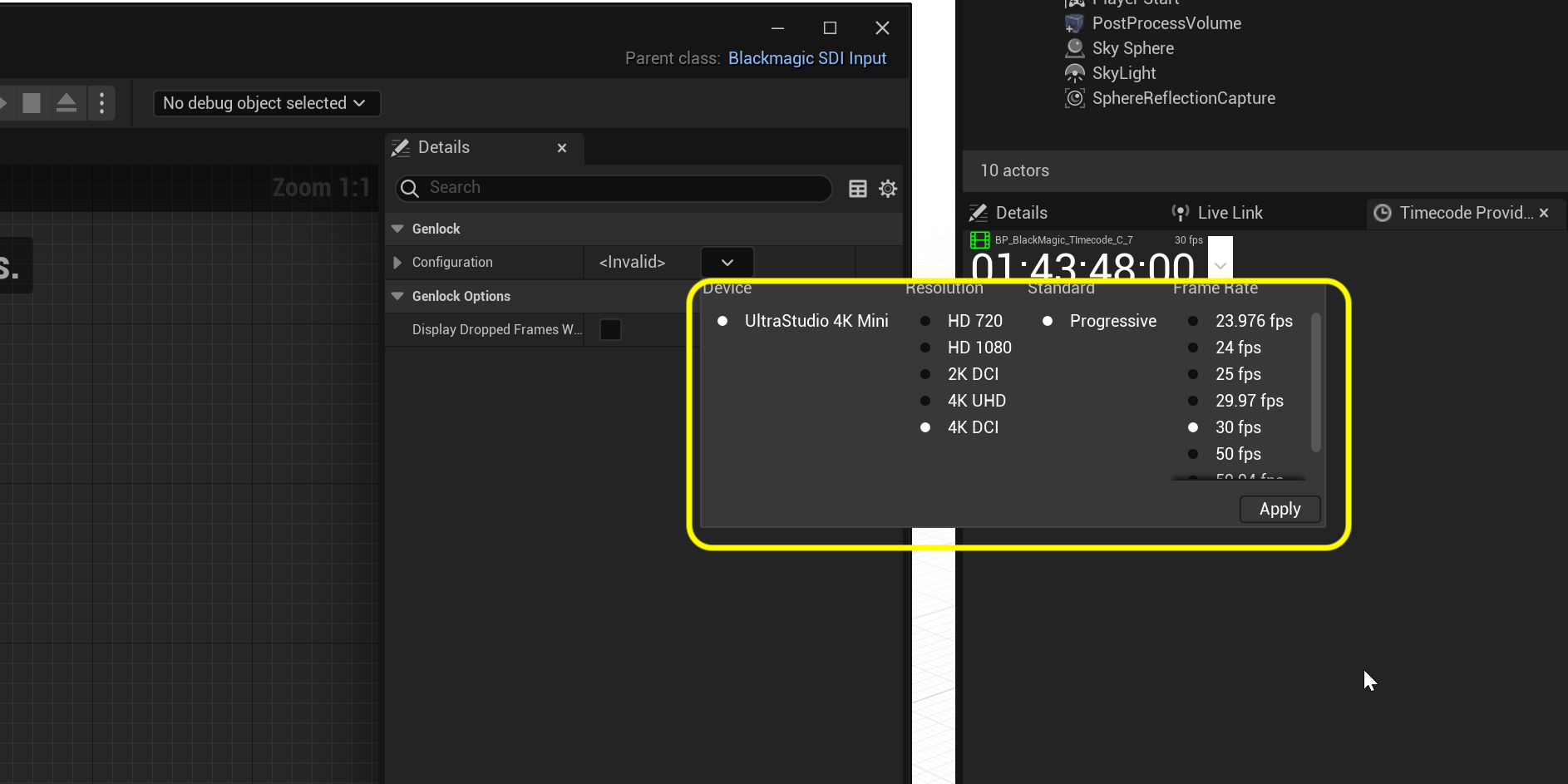Image resolution: width=1568 pixels, height=784 pixels.
Task: Click the property matrix table icon
Action: pyautogui.click(x=858, y=189)
